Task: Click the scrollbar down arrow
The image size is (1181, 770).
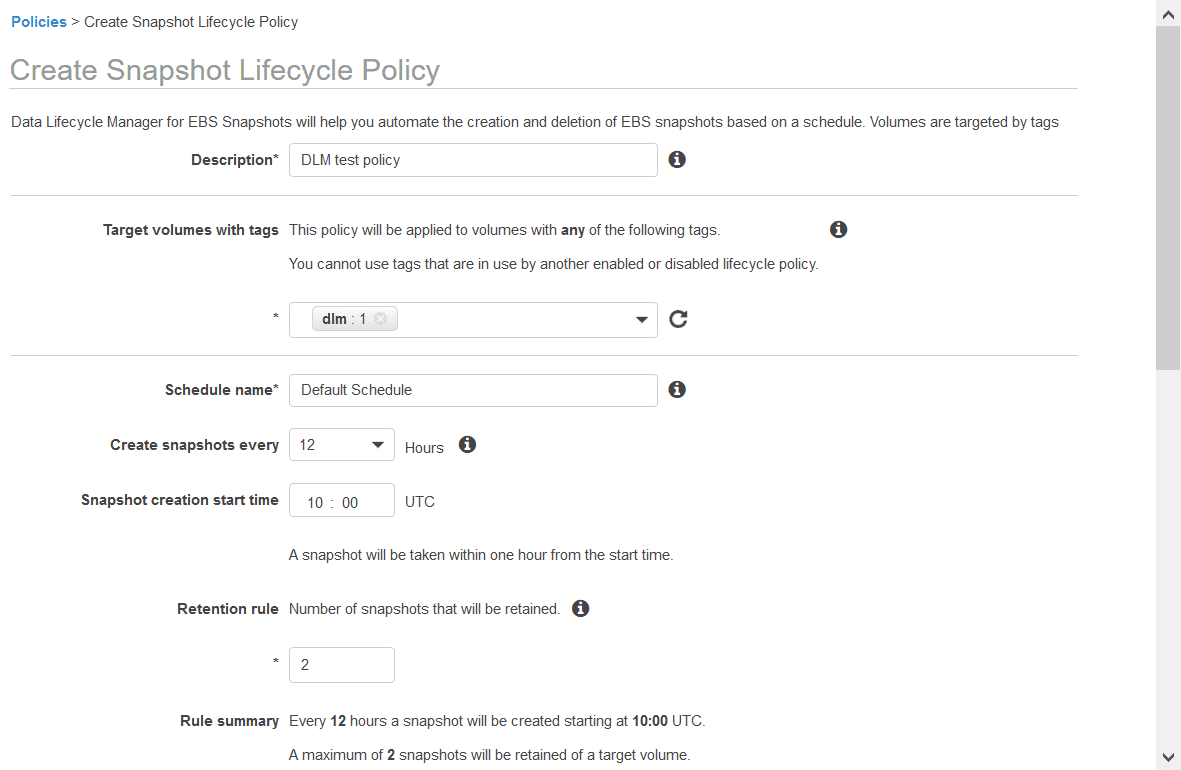Action: click(x=1168, y=757)
